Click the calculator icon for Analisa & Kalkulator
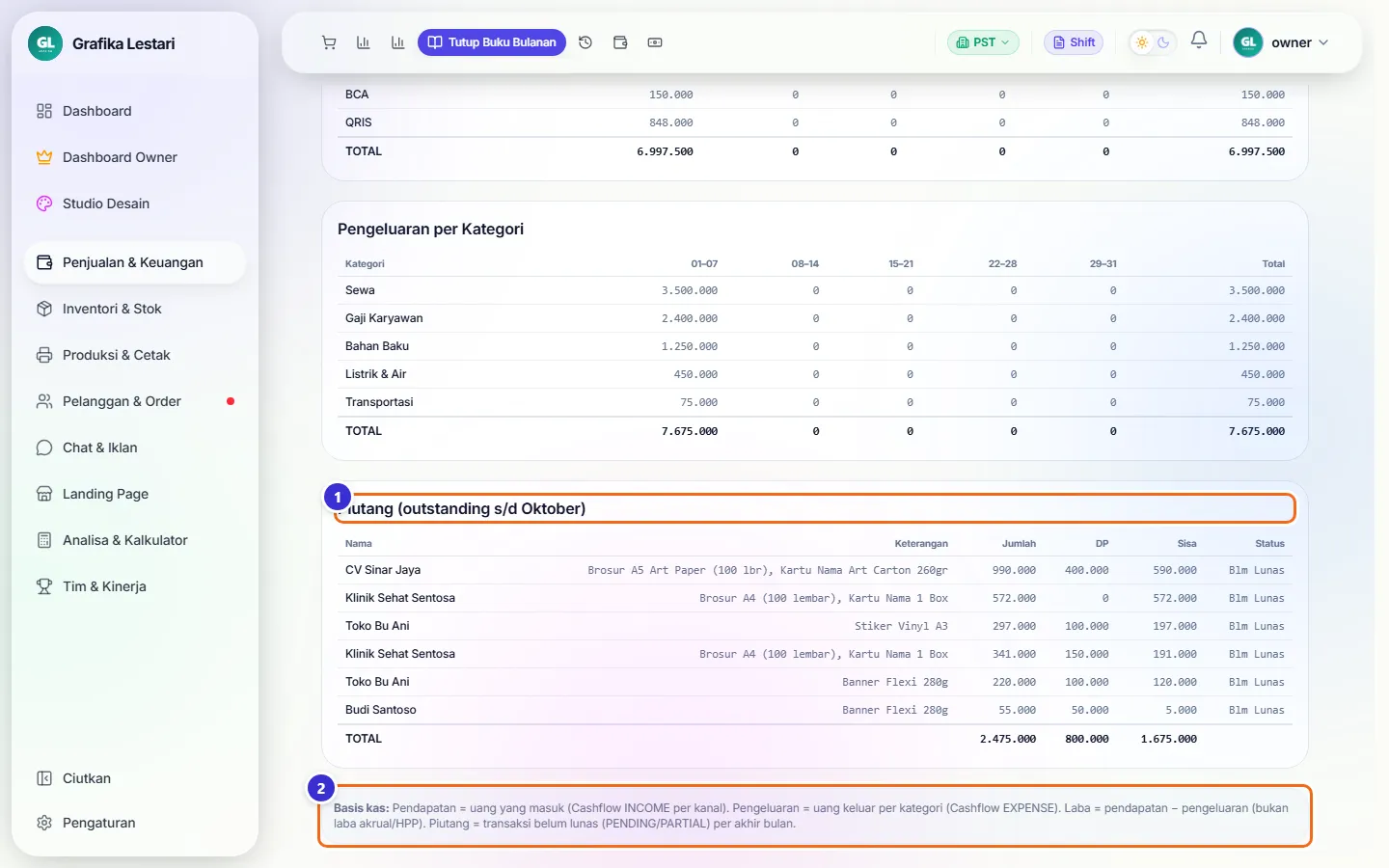Screen dimensions: 1389x868 [44, 540]
